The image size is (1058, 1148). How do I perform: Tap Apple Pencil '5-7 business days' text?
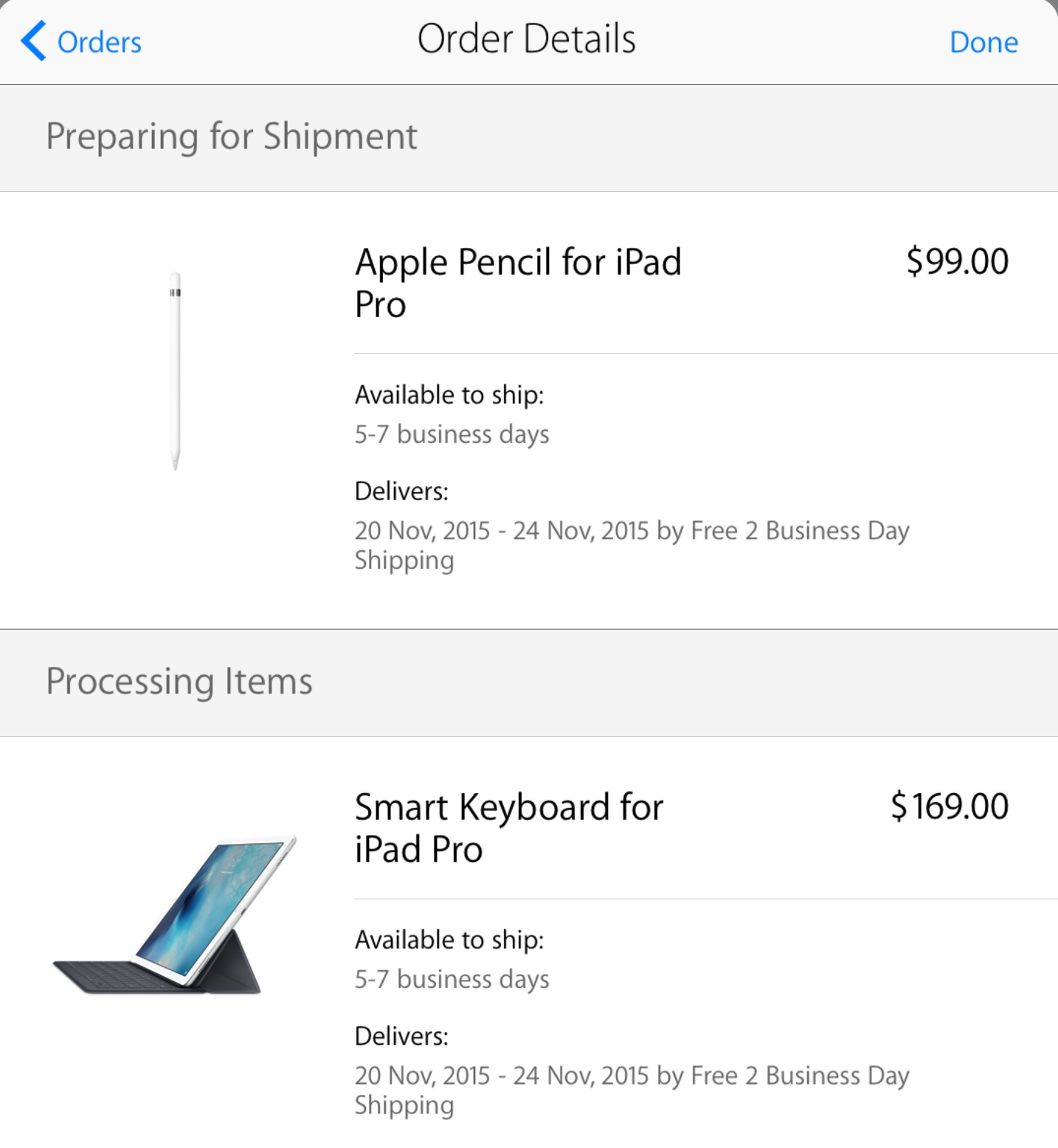(452, 434)
